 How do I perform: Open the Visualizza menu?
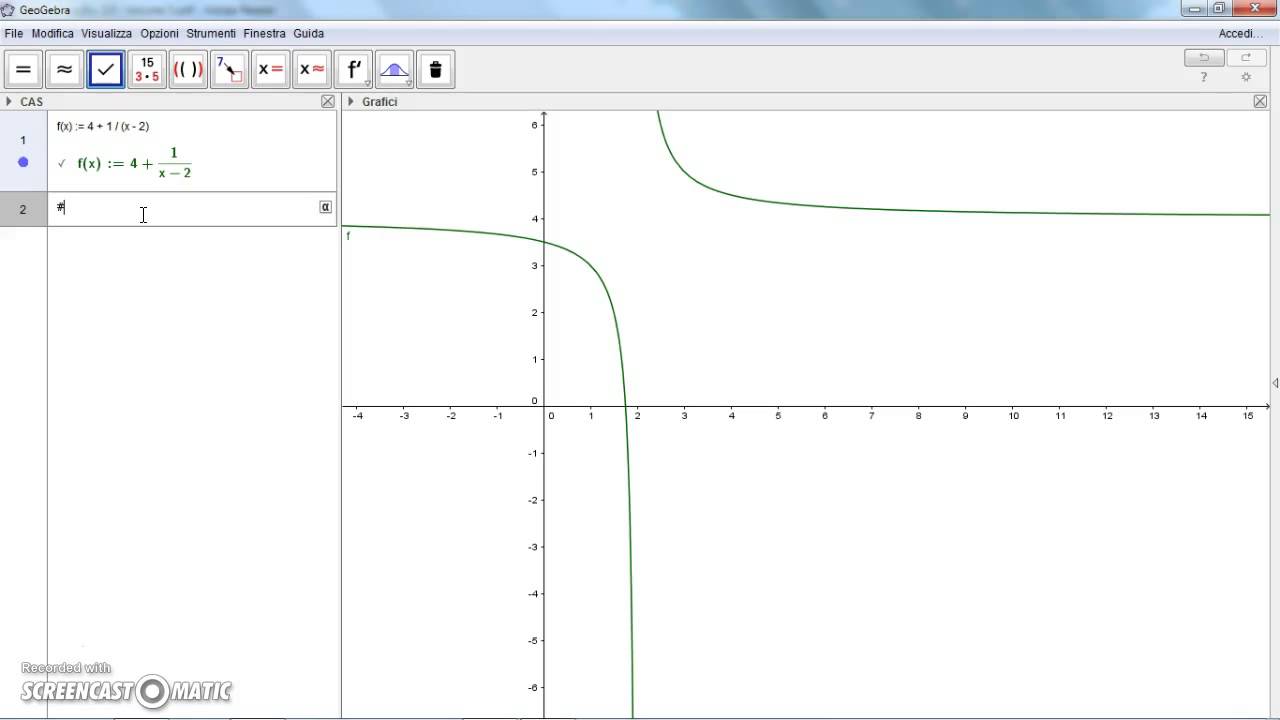(107, 33)
